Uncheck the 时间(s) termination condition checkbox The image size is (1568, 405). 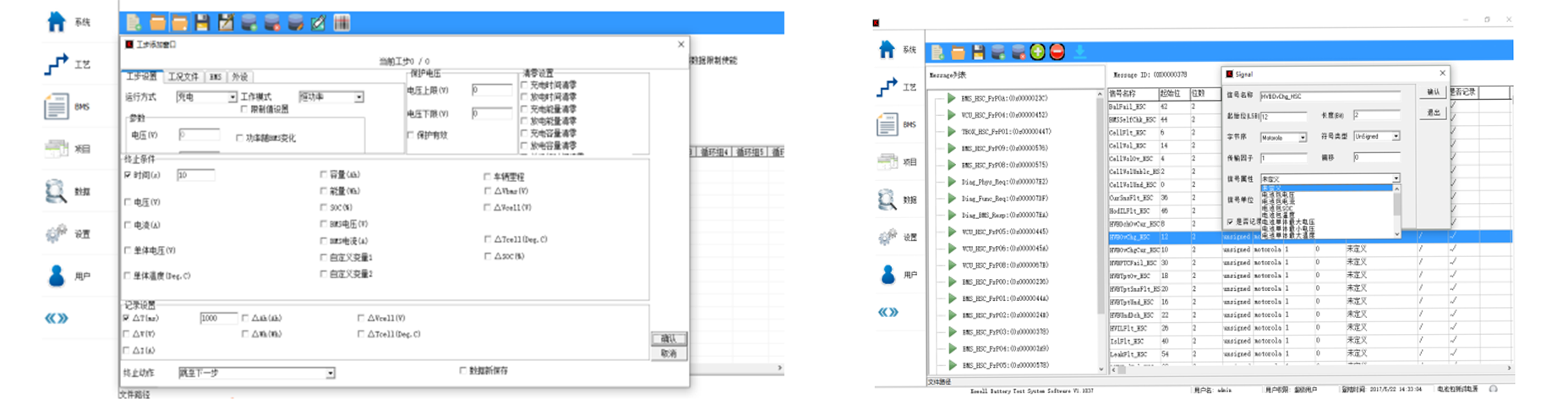[128, 175]
